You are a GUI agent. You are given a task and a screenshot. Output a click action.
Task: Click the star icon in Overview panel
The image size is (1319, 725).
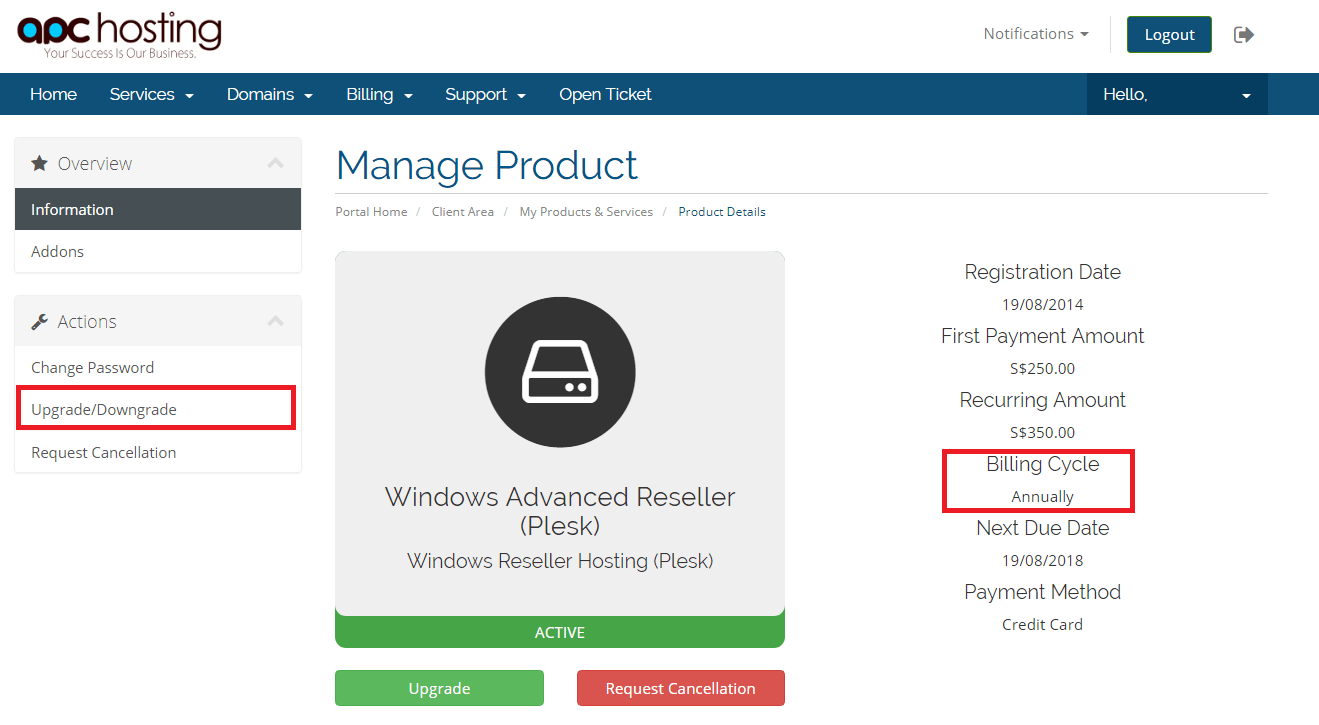point(39,163)
